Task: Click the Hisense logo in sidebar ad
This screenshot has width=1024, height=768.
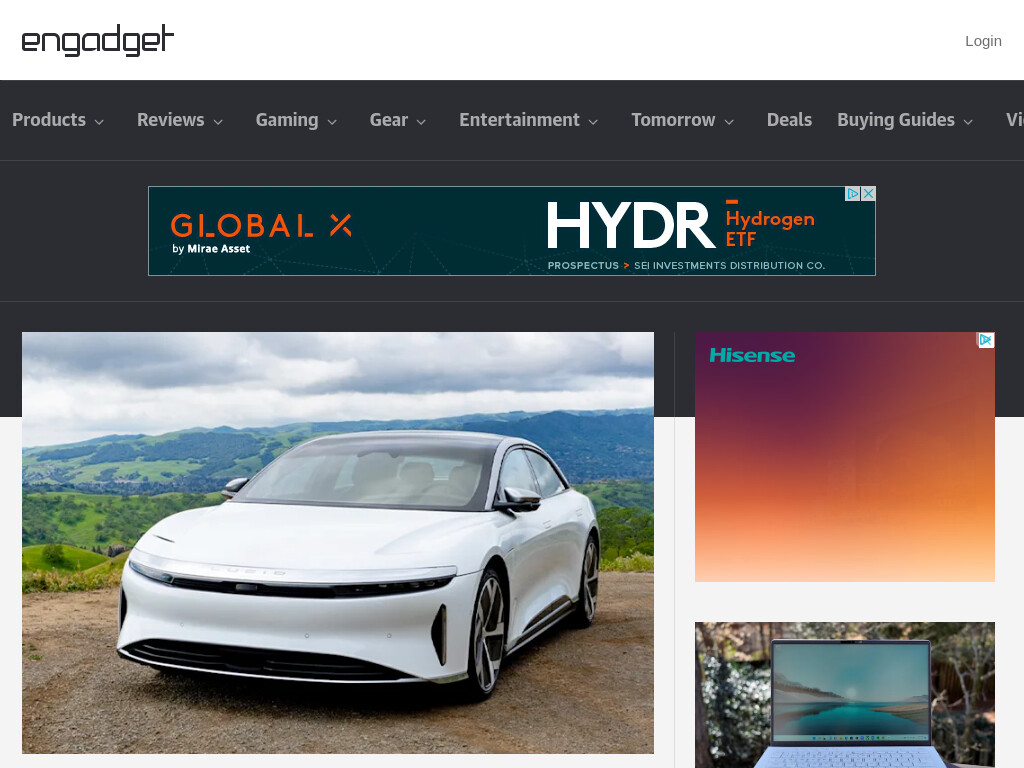Action: pos(752,355)
